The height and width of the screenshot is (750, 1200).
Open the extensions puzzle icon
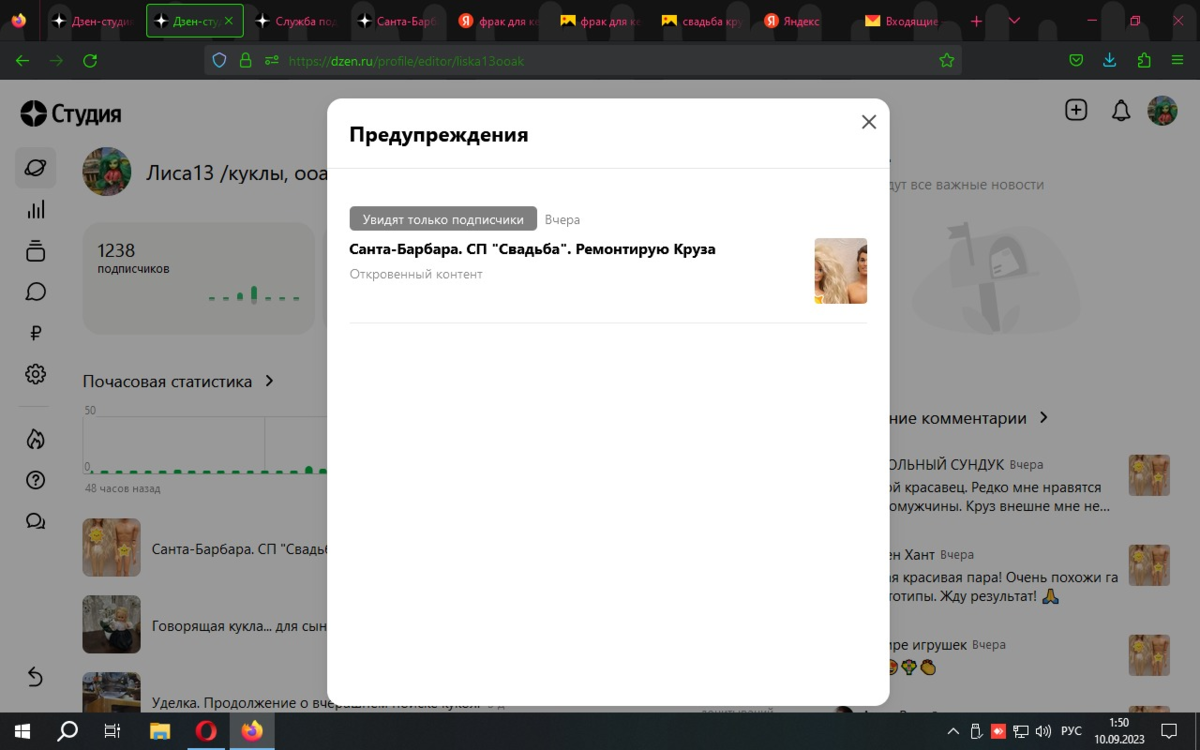pyautogui.click(x=1144, y=61)
